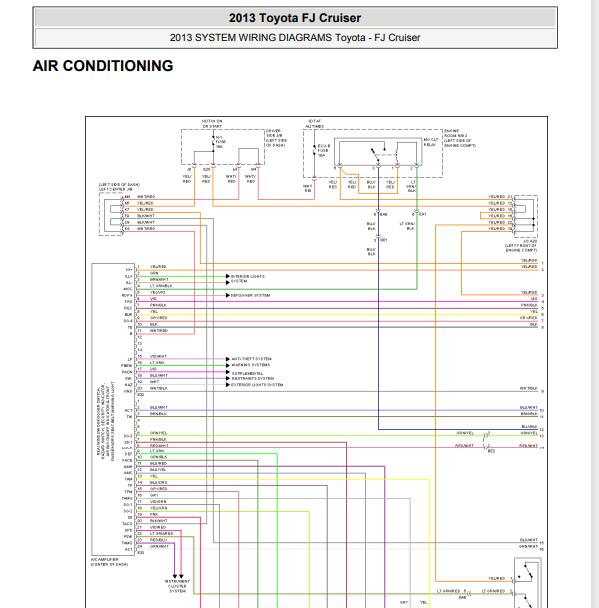This screenshot has height=608, width=599.
Task: Click the '2013 Toyota FJ Cruiser' title heading
Action: click(x=295, y=18)
